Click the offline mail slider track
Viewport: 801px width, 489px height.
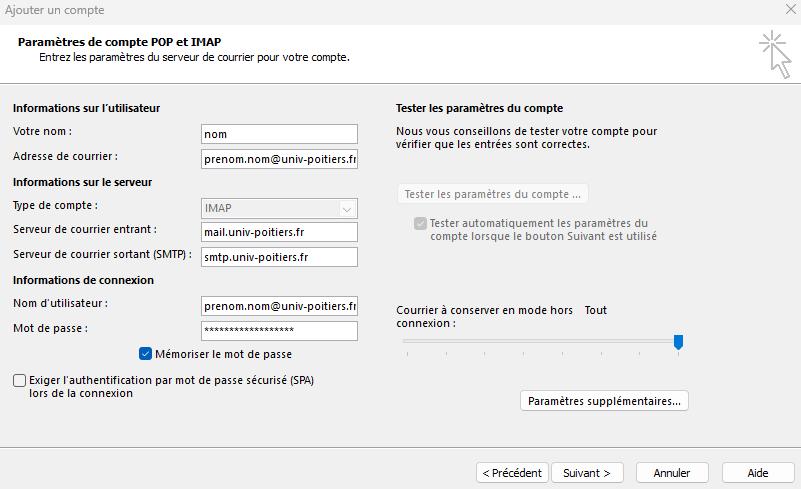pos(540,342)
